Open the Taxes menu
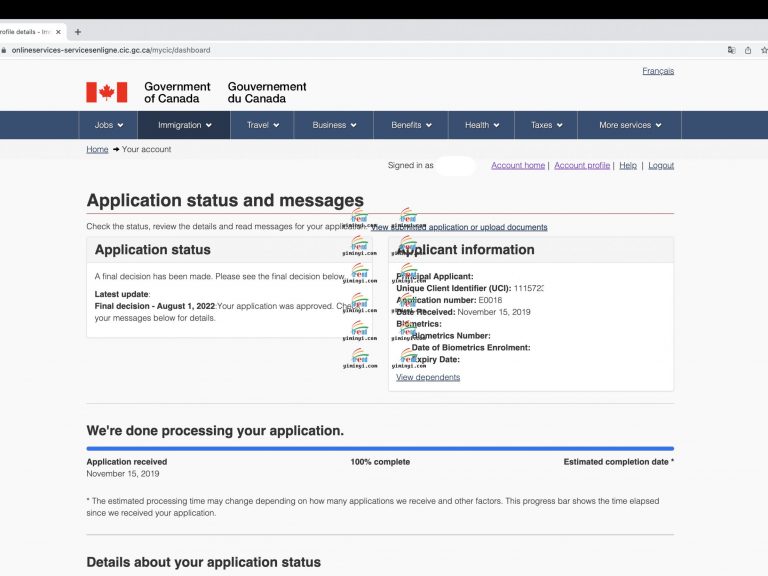Image resolution: width=768 pixels, height=576 pixels. [546, 125]
